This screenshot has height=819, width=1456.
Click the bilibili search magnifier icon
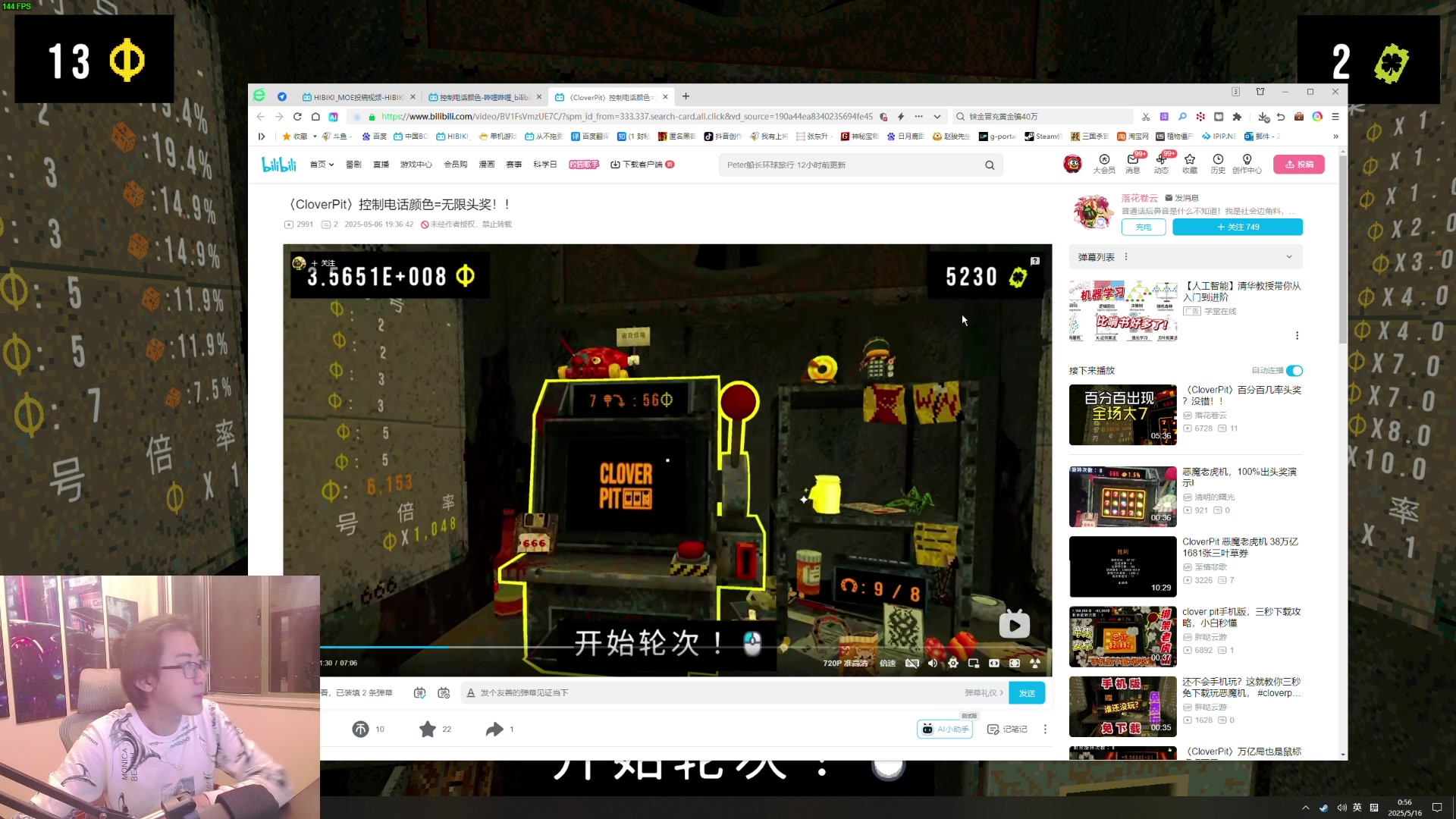click(990, 165)
